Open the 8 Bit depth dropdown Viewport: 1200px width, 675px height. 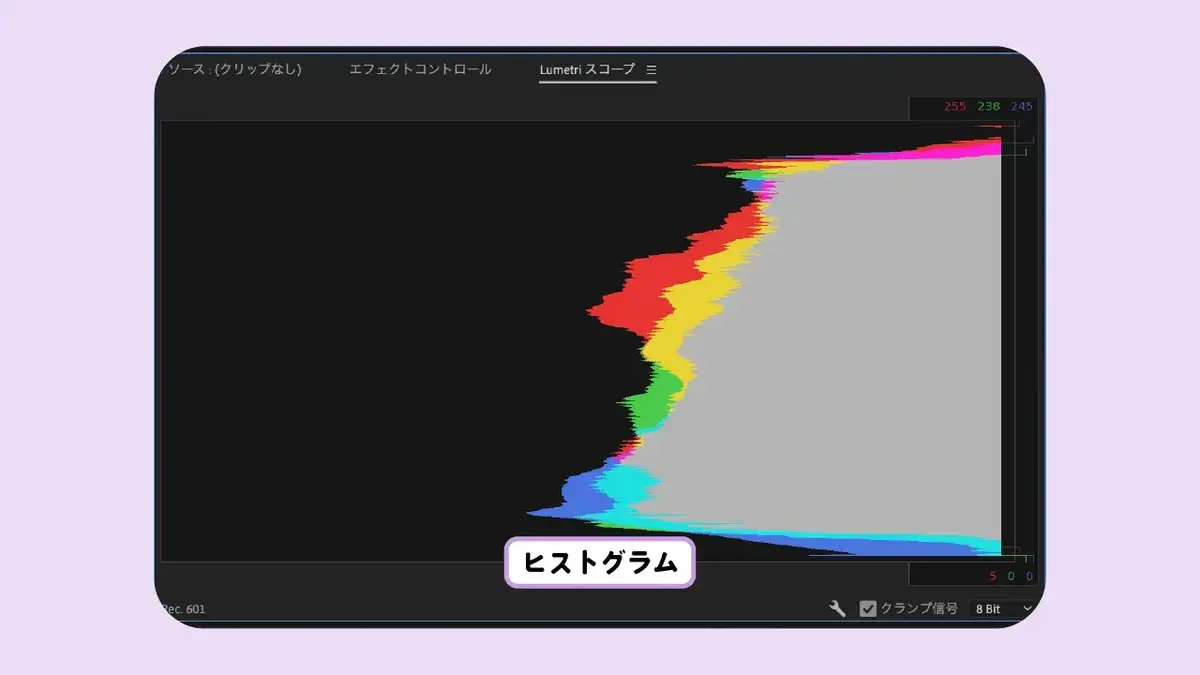pos(1001,608)
